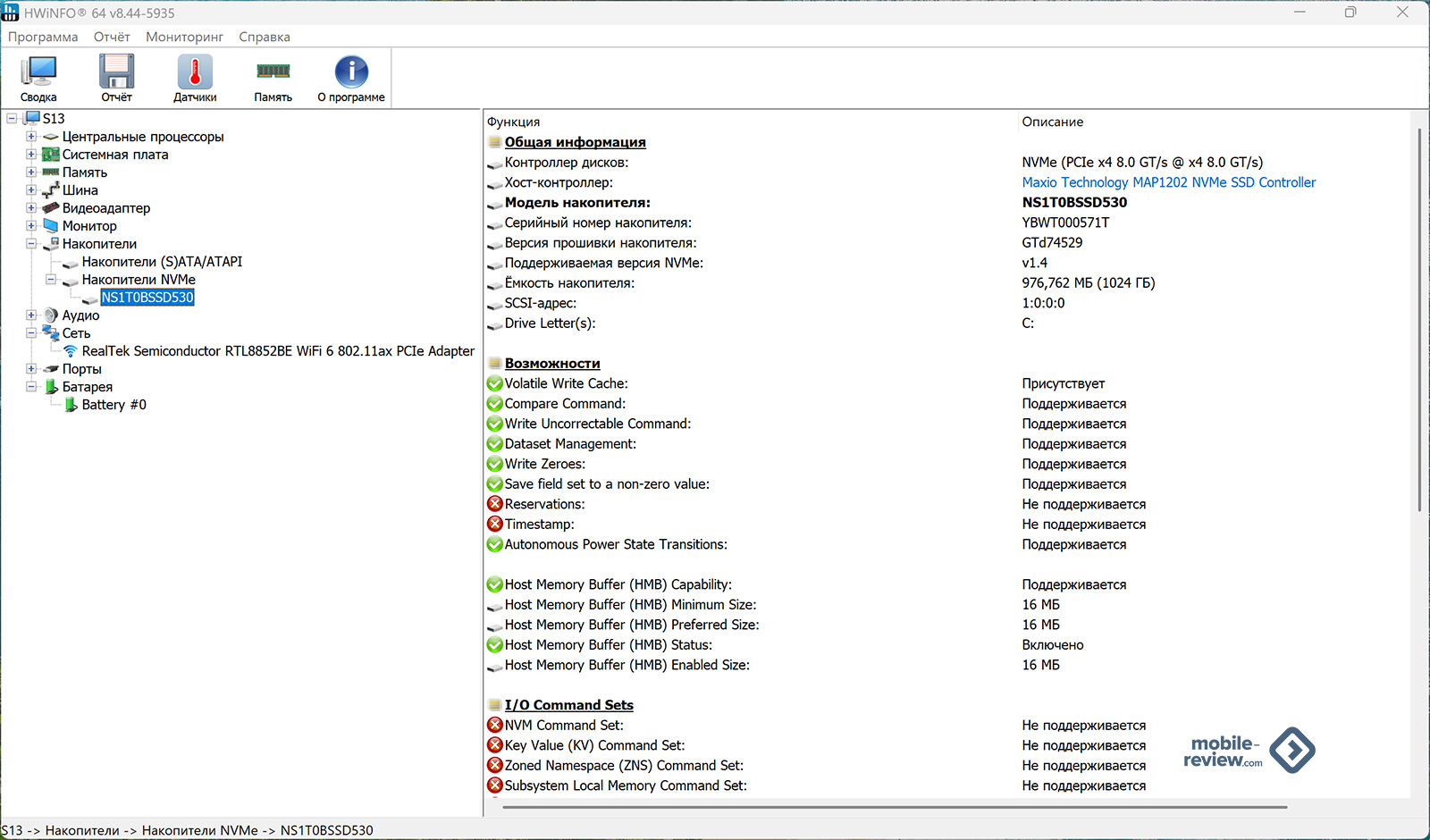Collapse the Батарея tree node

pos(31,387)
